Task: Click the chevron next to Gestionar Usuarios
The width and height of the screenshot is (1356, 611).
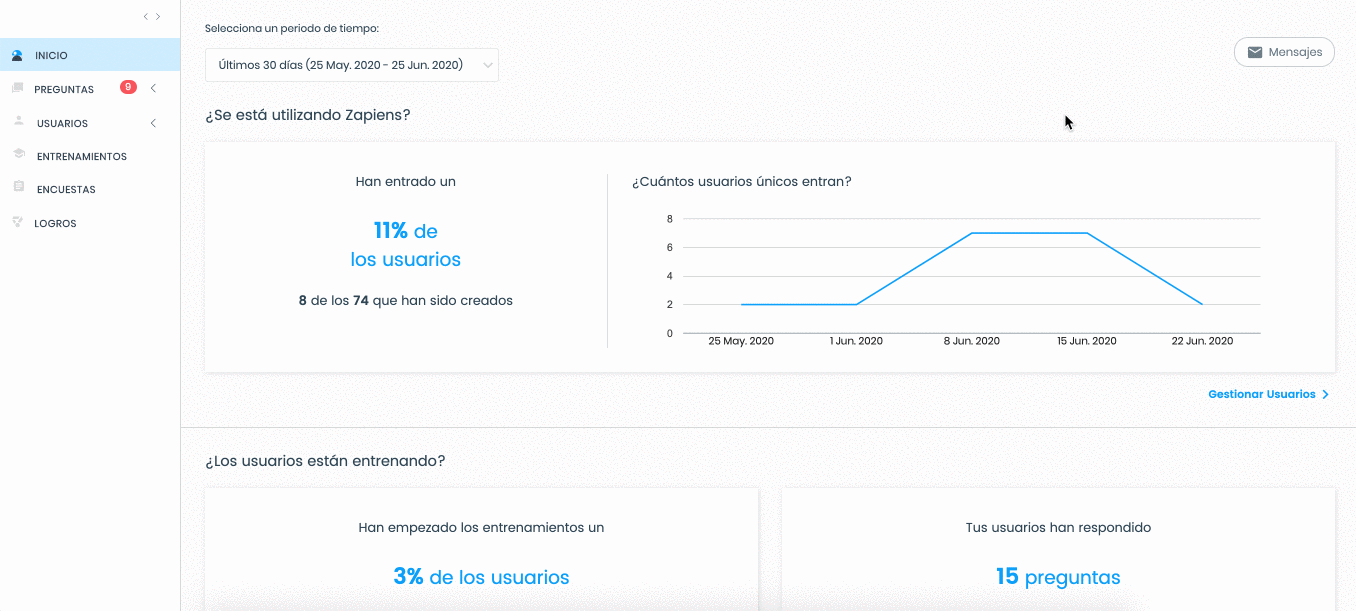Action: 1325,394
